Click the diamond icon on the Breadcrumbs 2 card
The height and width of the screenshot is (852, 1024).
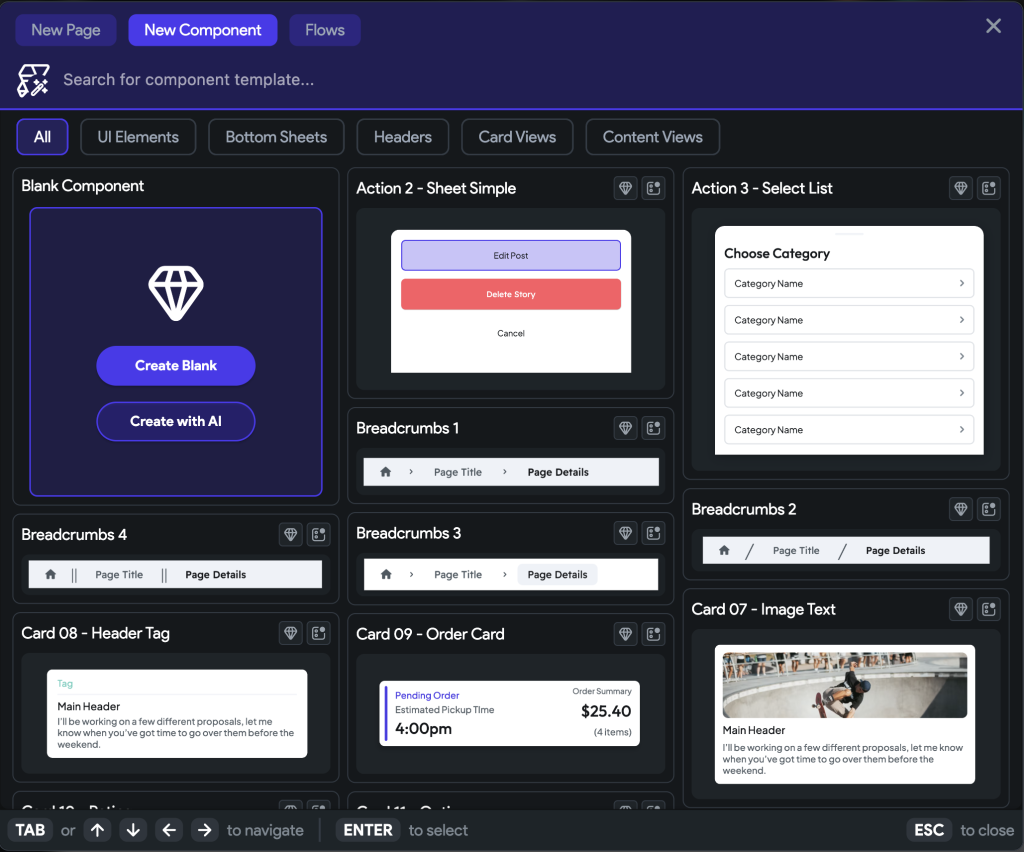[x=960, y=509]
